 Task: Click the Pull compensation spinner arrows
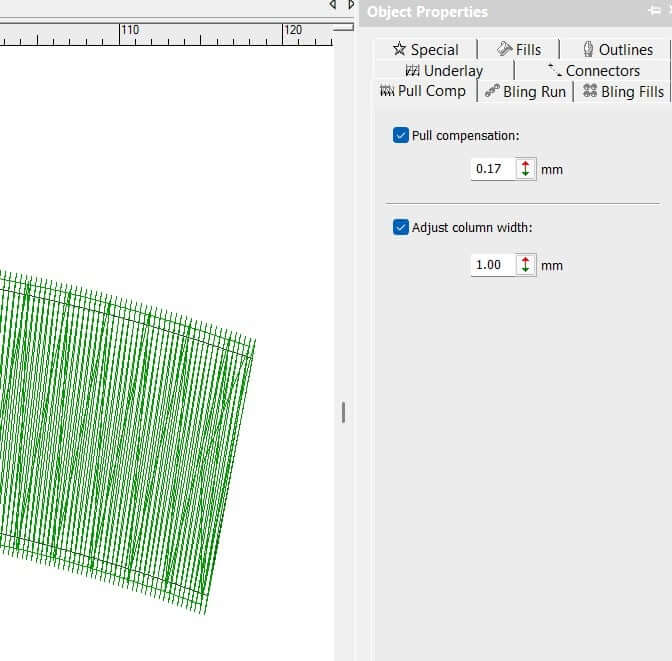pyautogui.click(x=526, y=169)
